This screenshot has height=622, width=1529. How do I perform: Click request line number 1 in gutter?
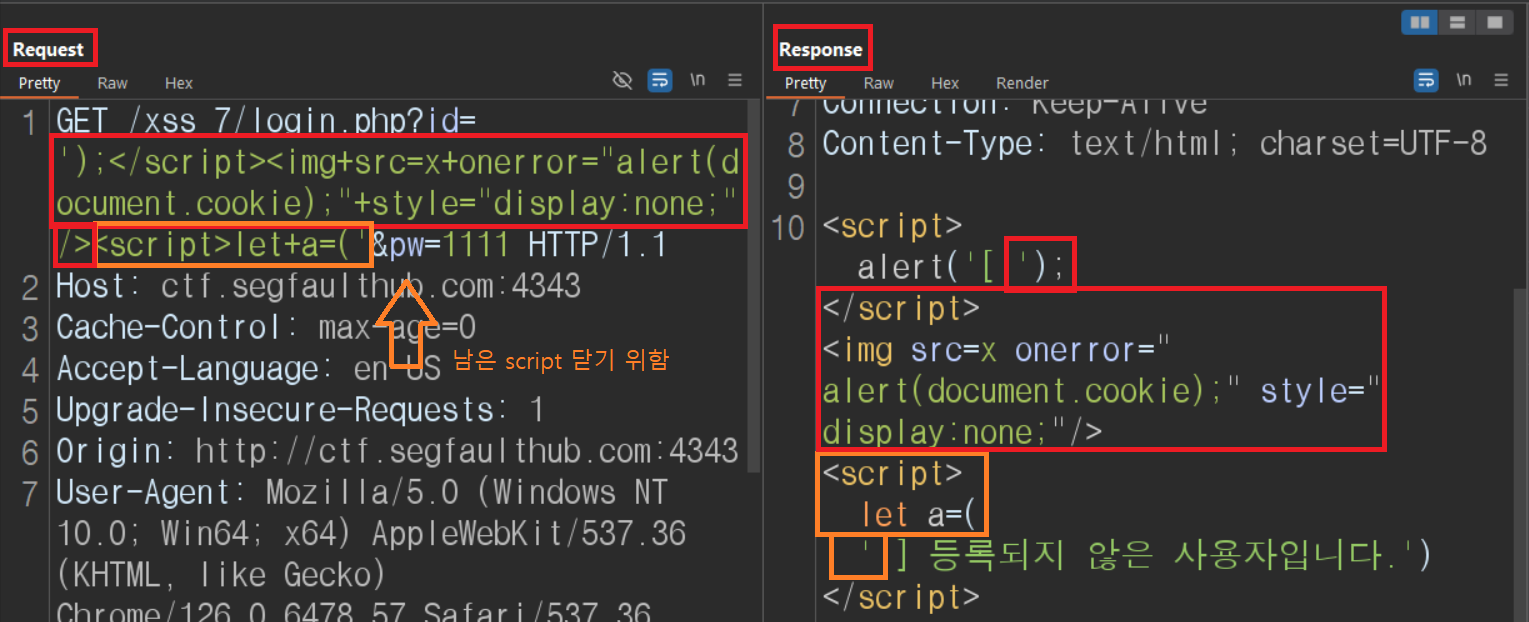point(29,123)
